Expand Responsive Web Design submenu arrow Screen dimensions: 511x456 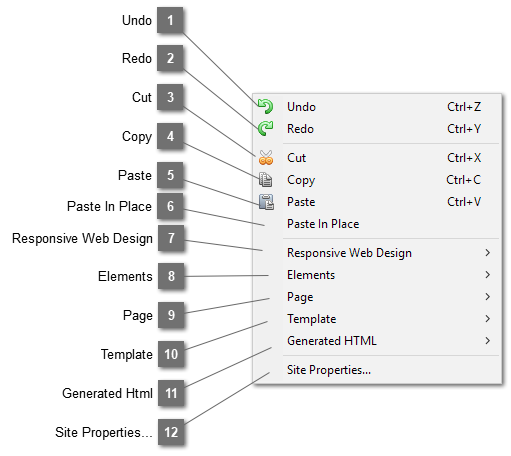click(488, 253)
